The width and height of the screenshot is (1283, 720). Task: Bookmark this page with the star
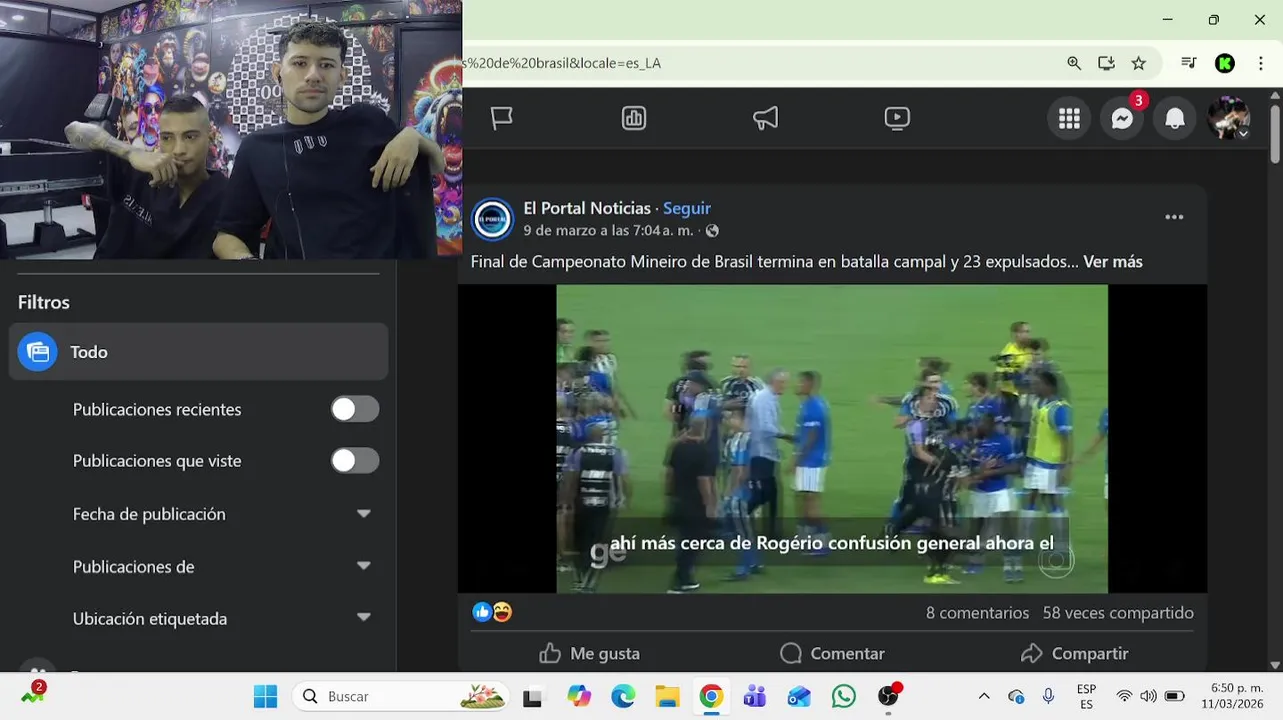[x=1138, y=63]
